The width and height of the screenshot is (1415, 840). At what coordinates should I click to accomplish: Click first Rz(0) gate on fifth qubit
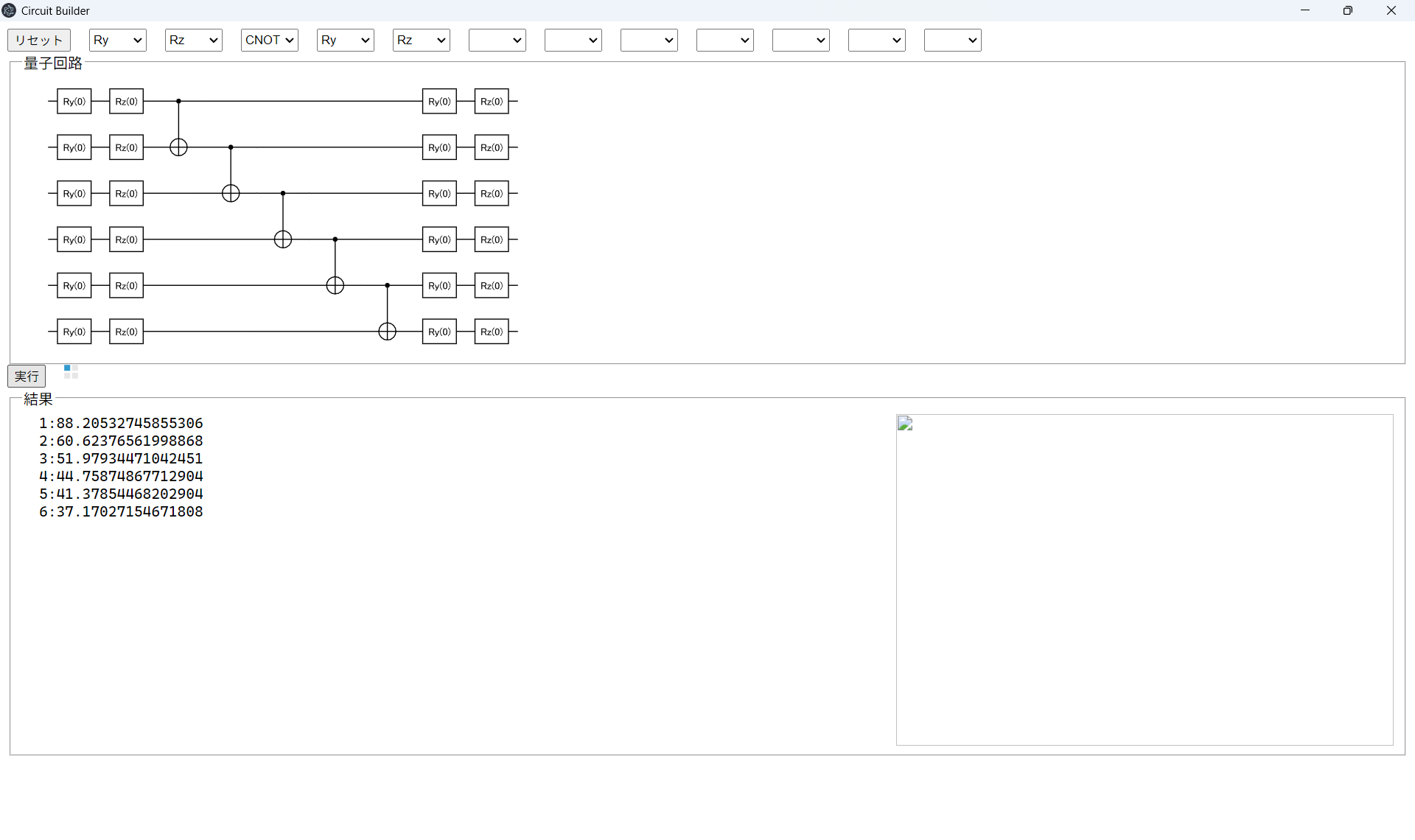(x=127, y=286)
